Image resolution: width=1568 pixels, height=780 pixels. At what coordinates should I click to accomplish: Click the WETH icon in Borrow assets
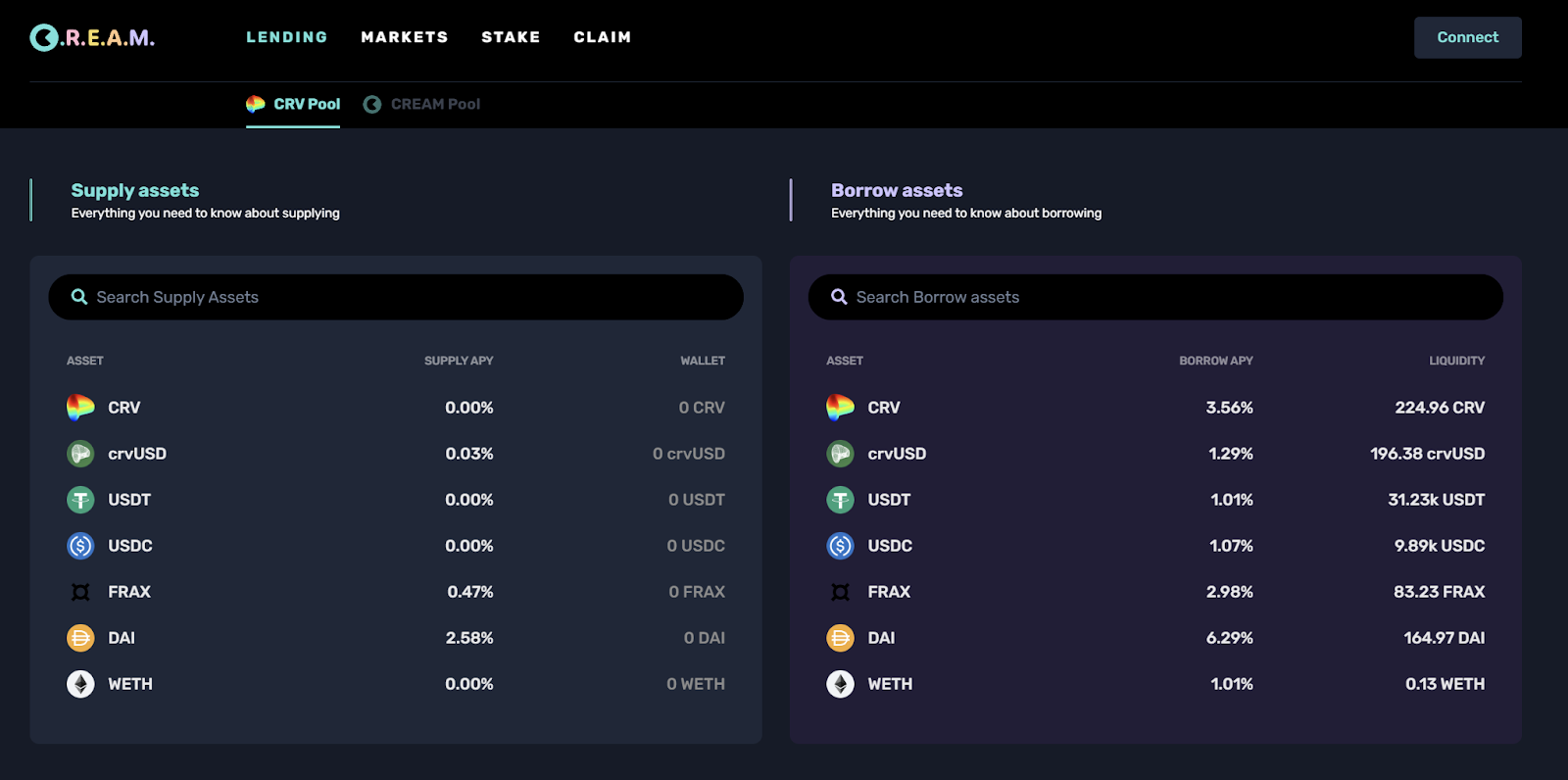[840, 684]
